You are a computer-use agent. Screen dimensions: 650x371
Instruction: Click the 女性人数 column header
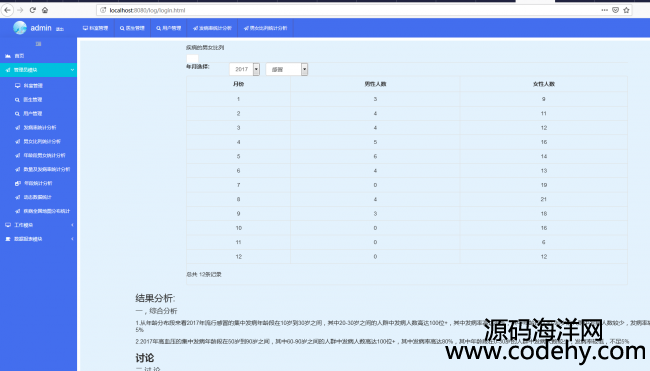pos(543,84)
